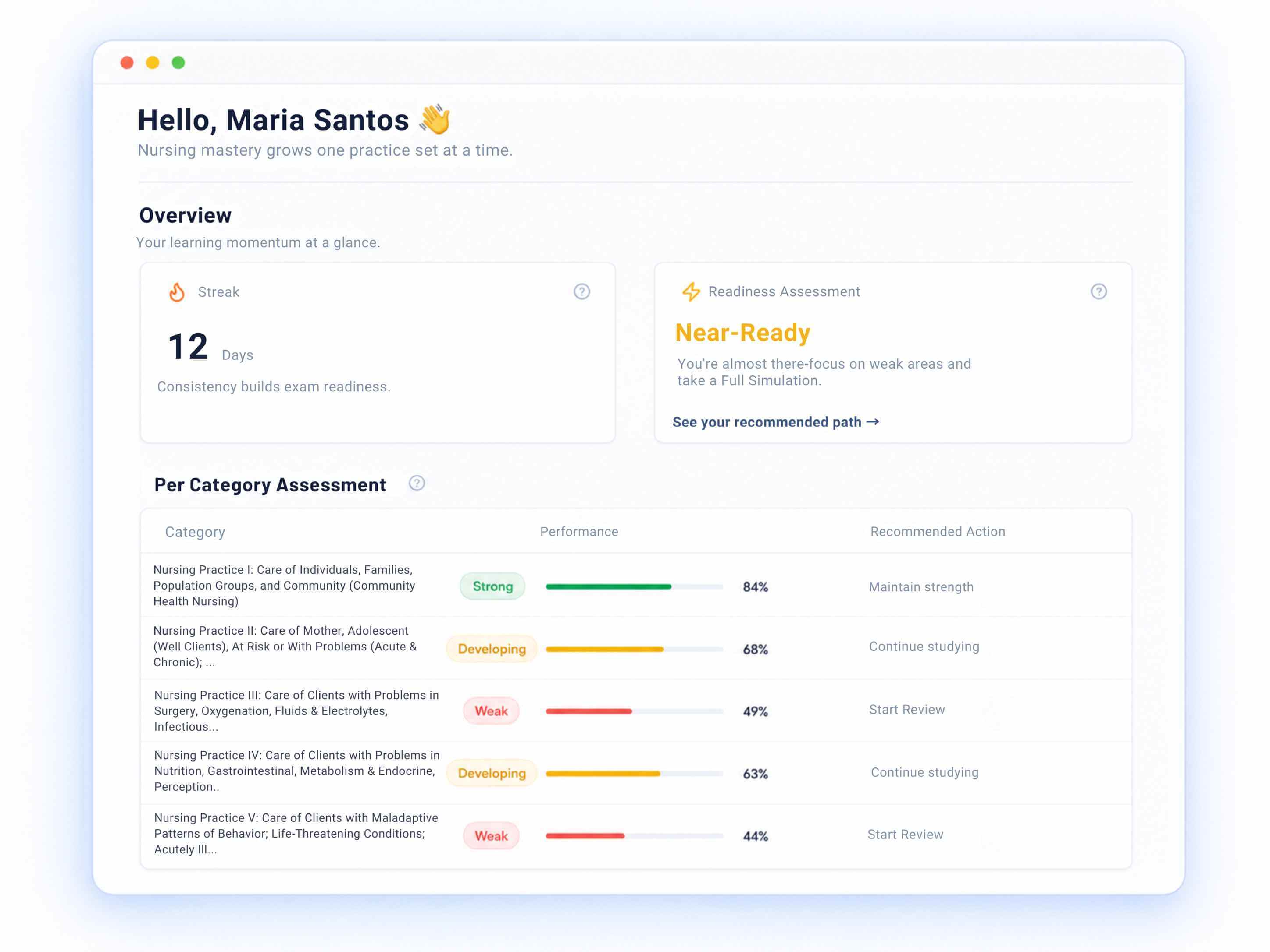The width and height of the screenshot is (1270, 952).
Task: Select the Nursing Practice I category row
Action: tap(635, 585)
